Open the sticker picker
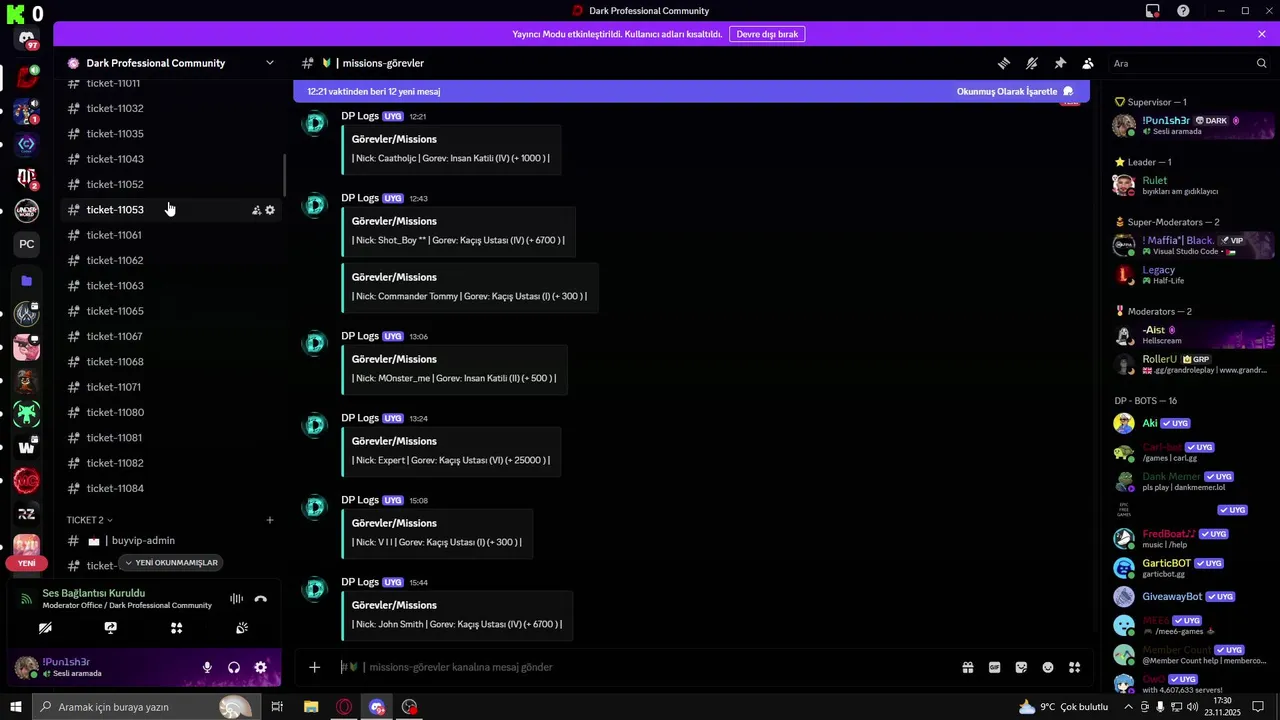 coord(1021,667)
